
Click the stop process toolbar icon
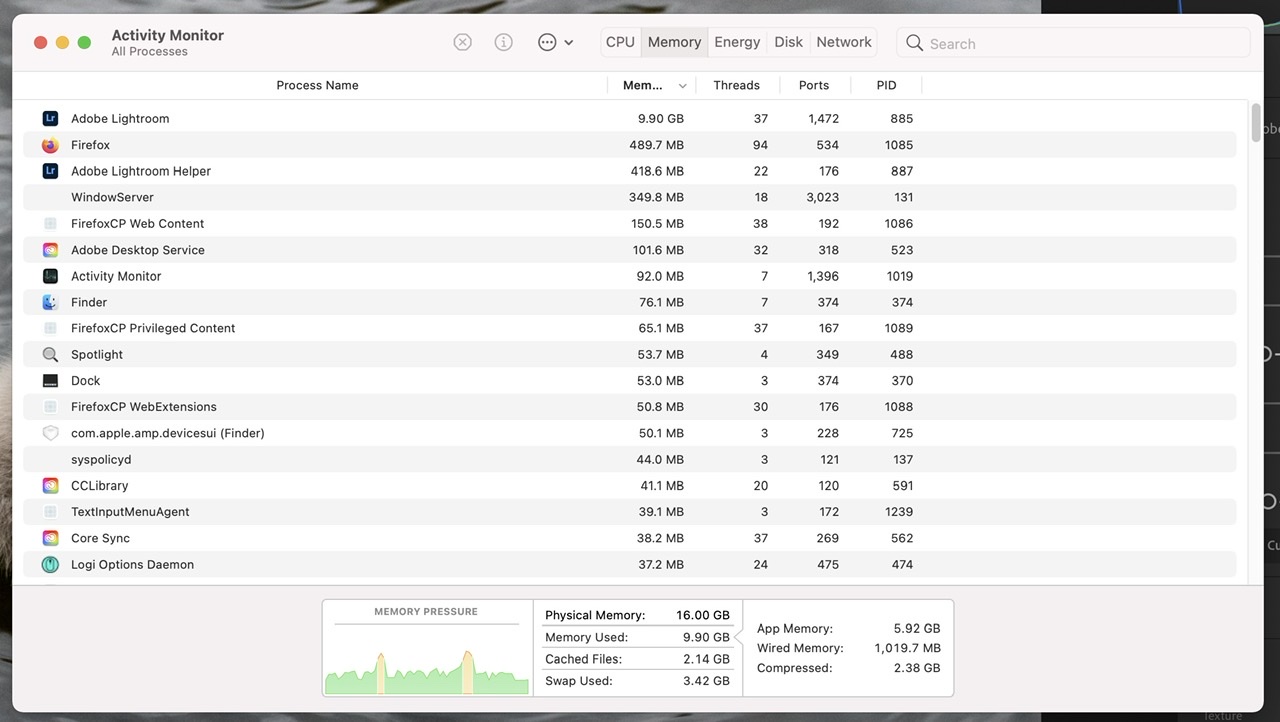tap(462, 42)
